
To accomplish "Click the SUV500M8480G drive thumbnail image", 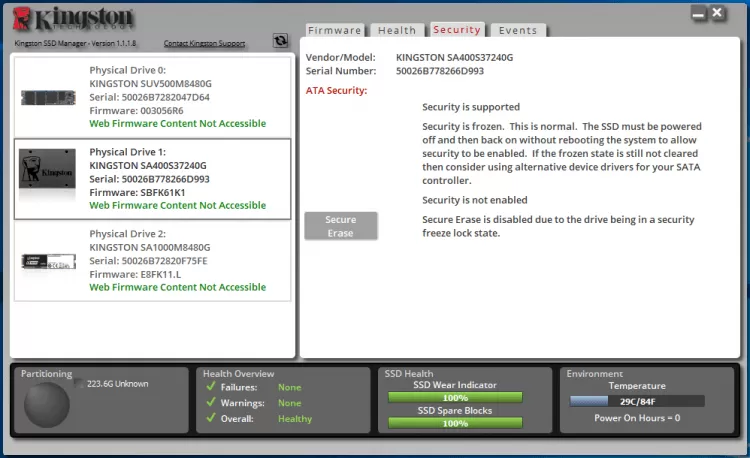I will pyautogui.click(x=47, y=97).
